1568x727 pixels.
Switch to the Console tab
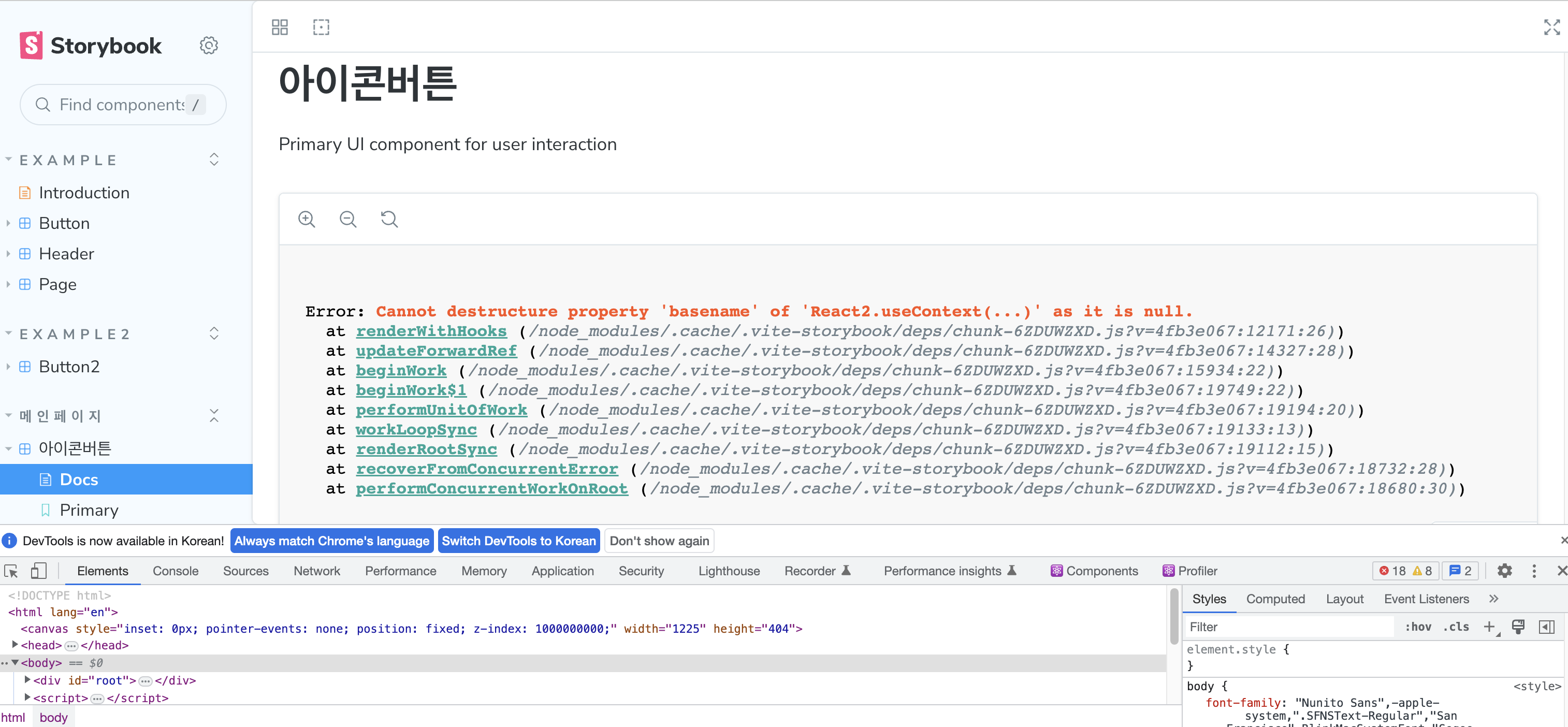point(176,571)
